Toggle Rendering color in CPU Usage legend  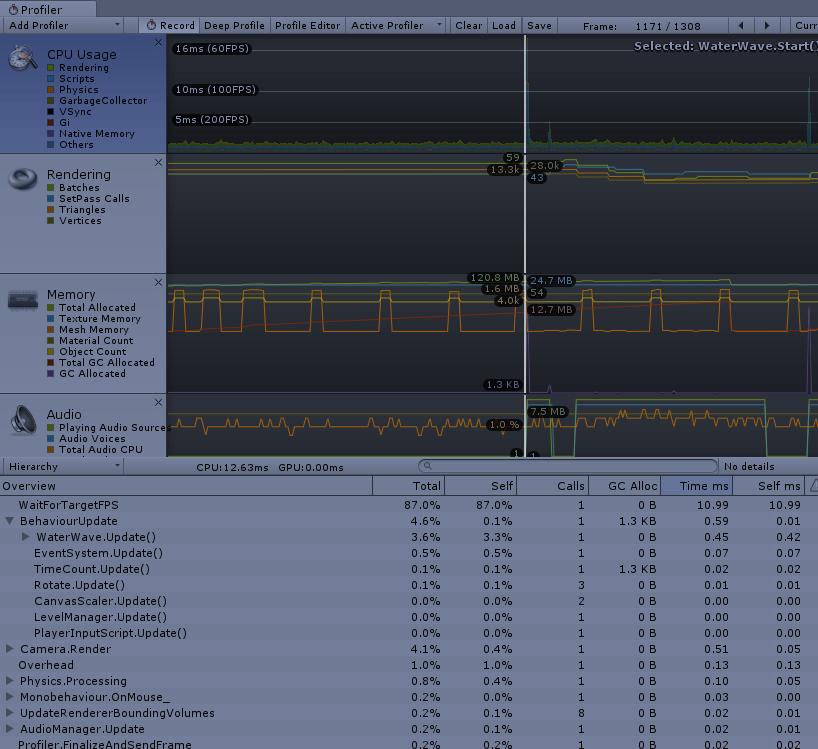[x=51, y=68]
